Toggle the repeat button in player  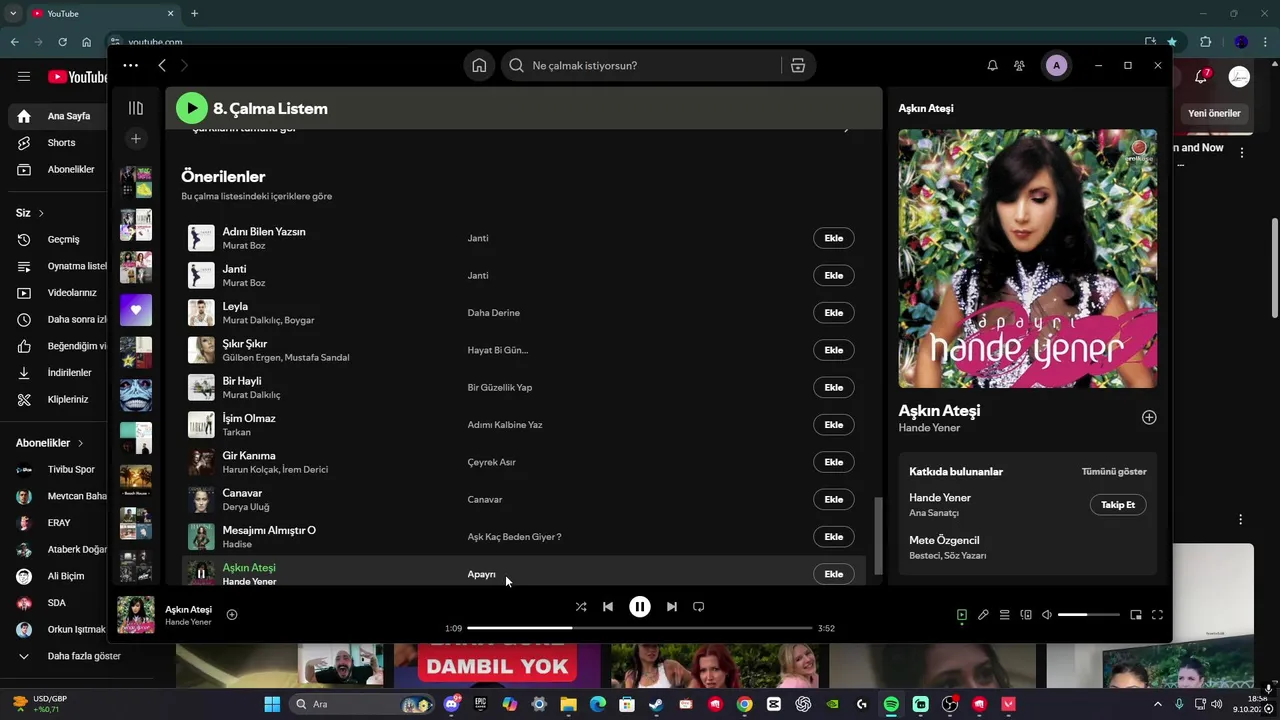(699, 606)
